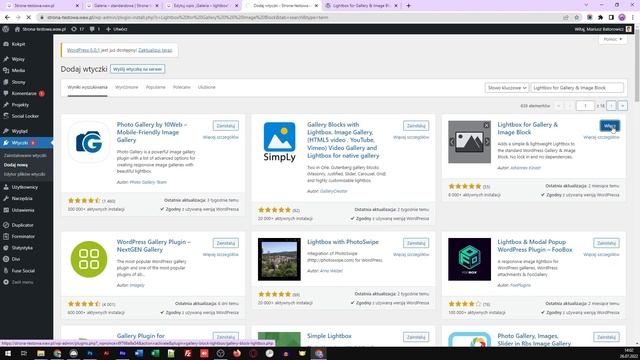Click the current page number field
Screen dimensions: 640x360
[585, 106]
